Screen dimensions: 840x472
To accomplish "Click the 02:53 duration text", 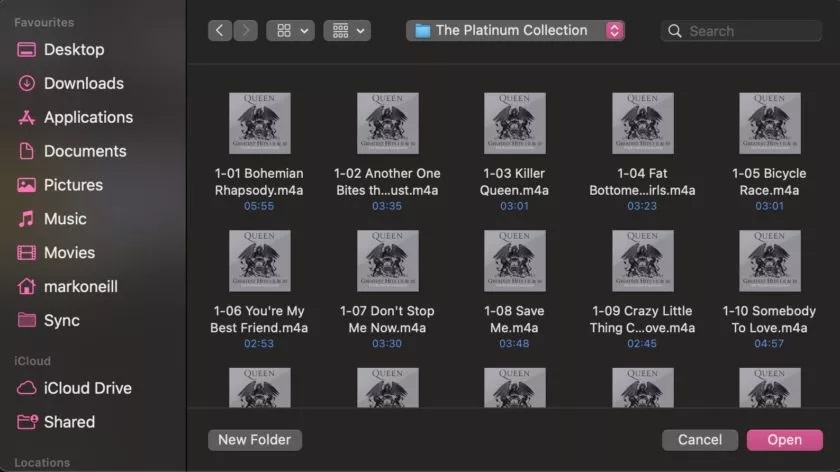I will pyautogui.click(x=259, y=344).
